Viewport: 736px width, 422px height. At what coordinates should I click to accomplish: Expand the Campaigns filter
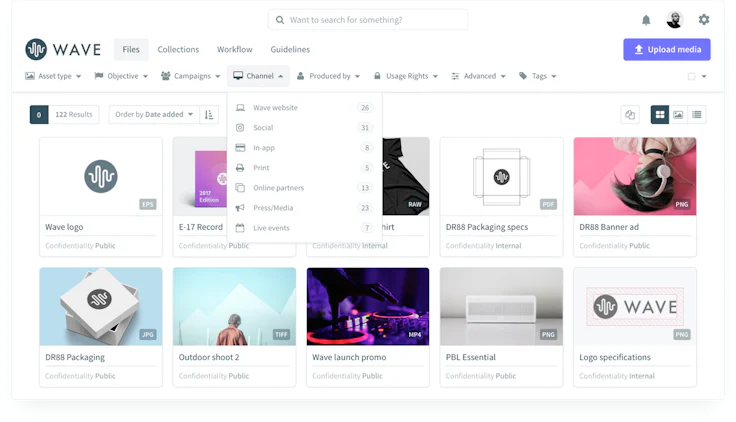pyautogui.click(x=191, y=76)
